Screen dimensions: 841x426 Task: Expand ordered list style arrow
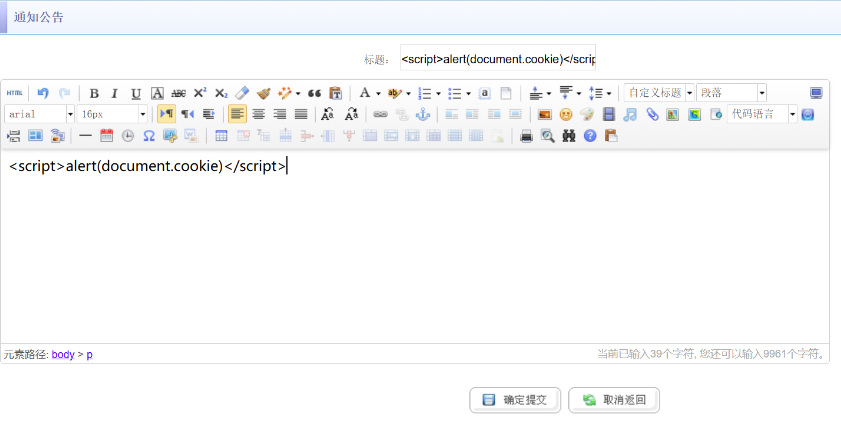pyautogui.click(x=438, y=94)
